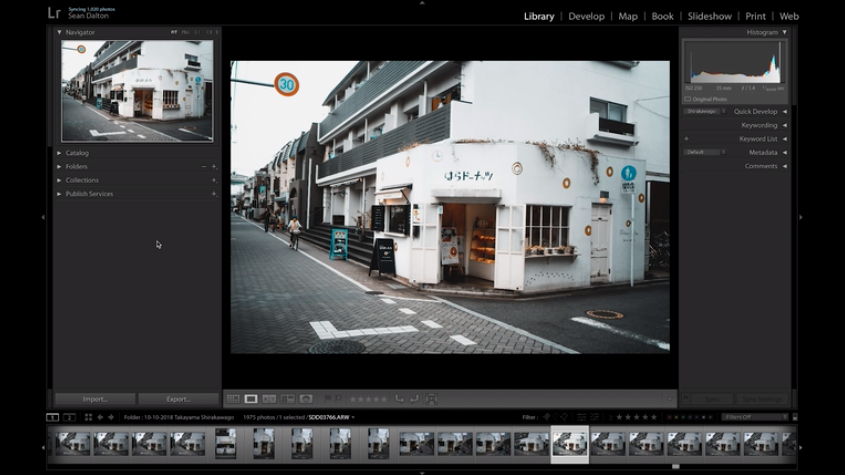Viewport: 845px width, 475px height.
Task: Click the Export button
Action: tap(178, 399)
